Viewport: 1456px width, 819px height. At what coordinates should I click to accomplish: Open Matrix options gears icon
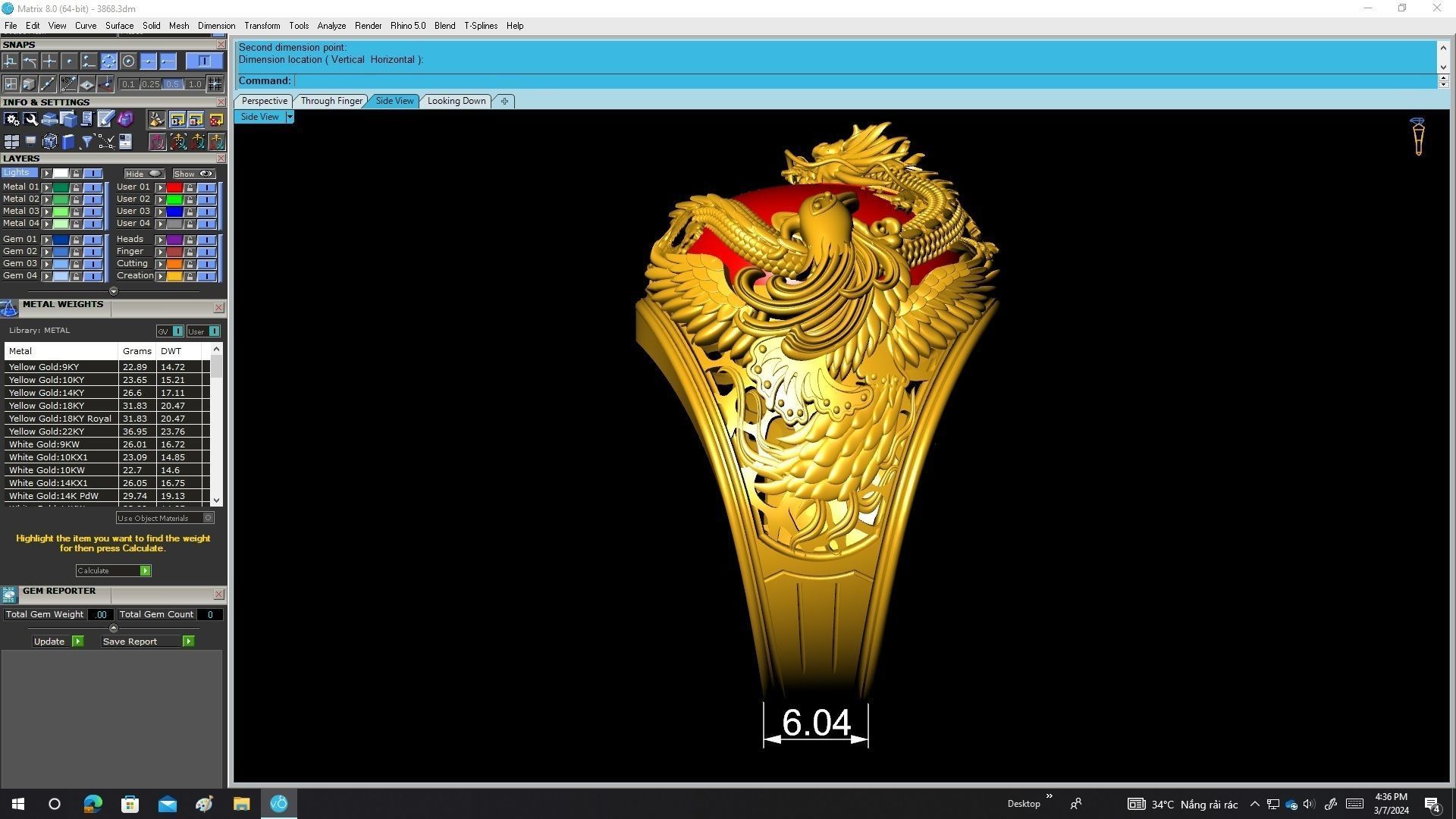coord(11,119)
